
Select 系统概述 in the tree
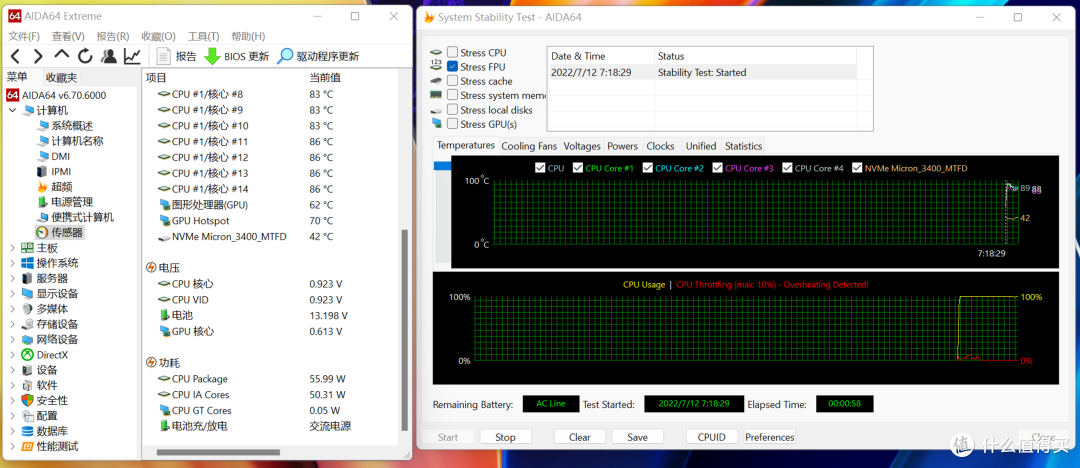click(72, 125)
